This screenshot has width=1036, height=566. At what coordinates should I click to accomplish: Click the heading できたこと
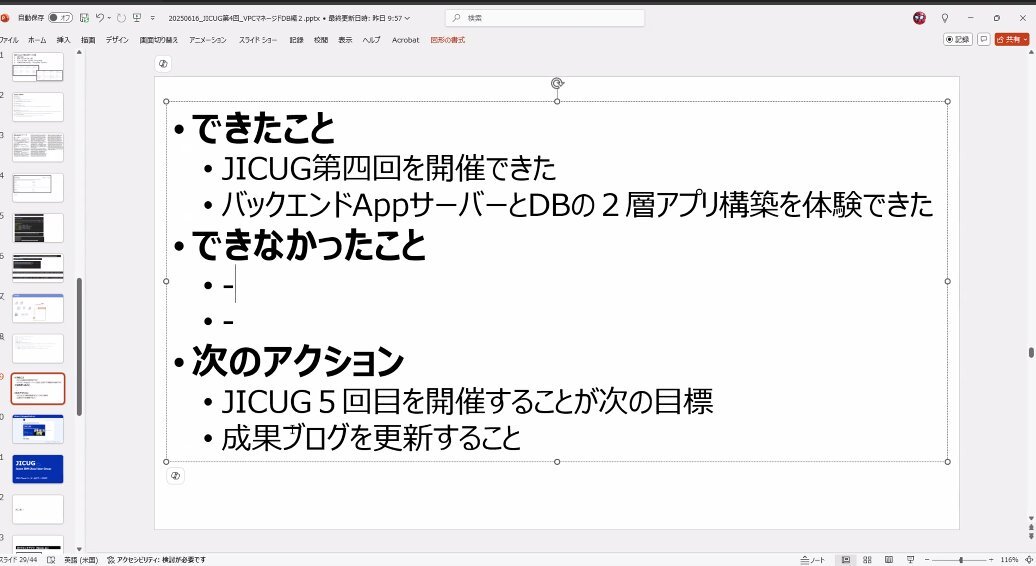pyautogui.click(x=264, y=128)
